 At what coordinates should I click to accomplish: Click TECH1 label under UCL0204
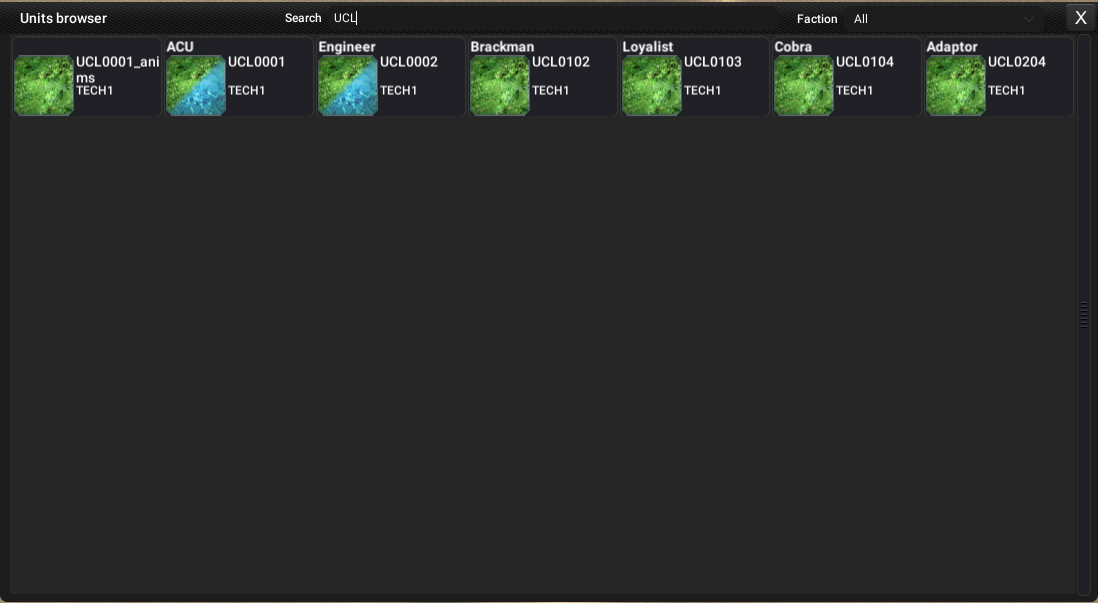[x=1006, y=90]
